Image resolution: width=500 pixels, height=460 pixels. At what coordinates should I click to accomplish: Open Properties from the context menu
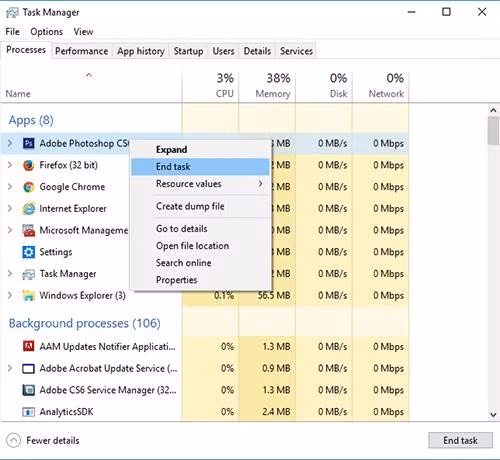[200, 280]
